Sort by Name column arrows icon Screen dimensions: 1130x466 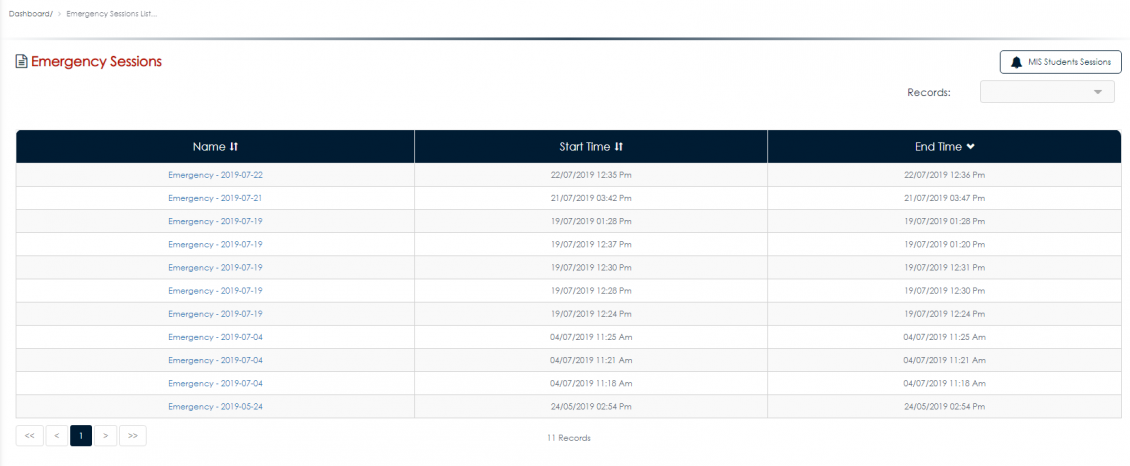tap(234, 147)
